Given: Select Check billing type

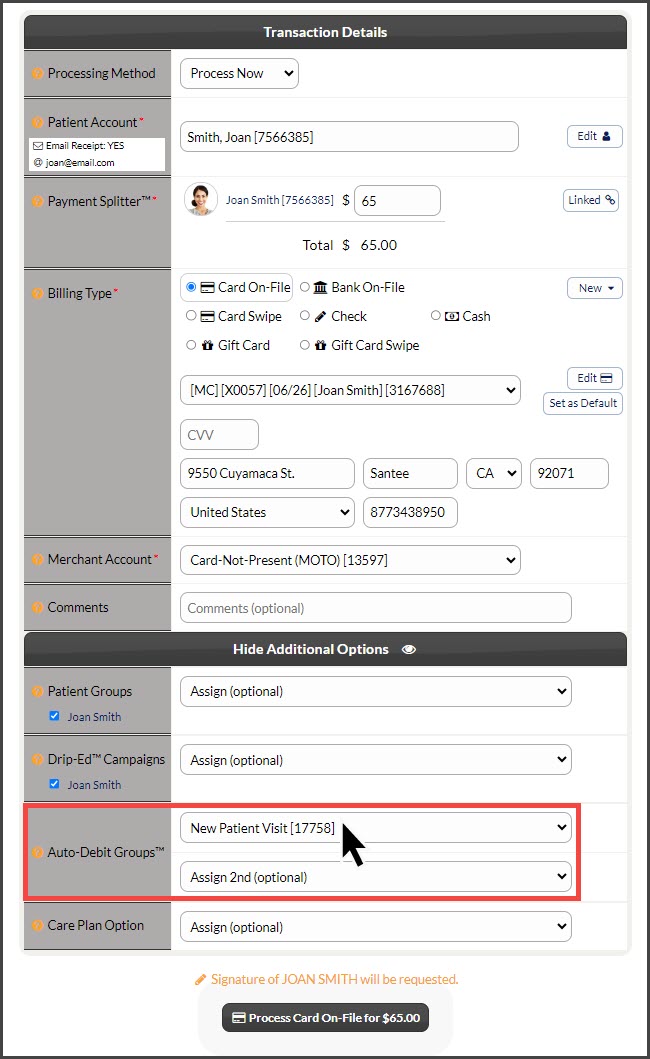Looking at the screenshot, I should [305, 315].
